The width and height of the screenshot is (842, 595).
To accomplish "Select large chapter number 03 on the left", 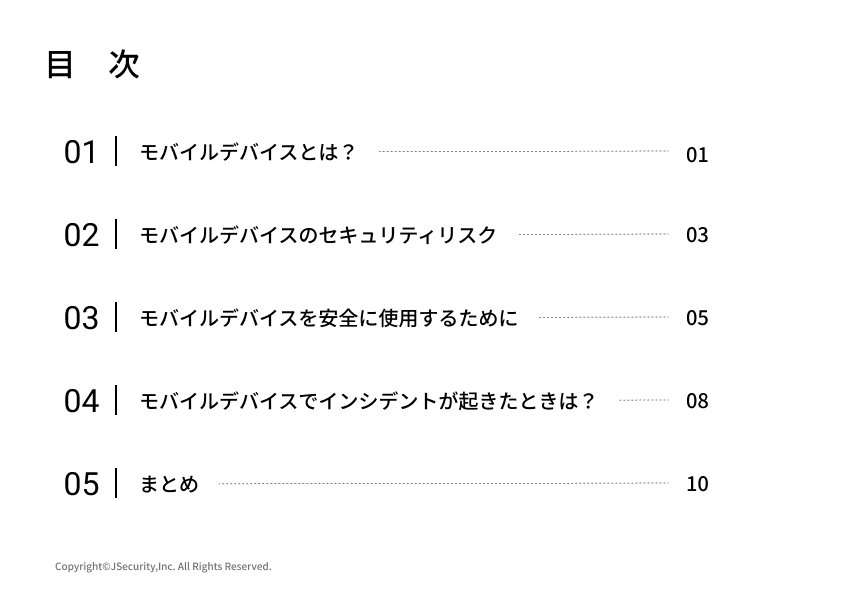I will 81,318.
